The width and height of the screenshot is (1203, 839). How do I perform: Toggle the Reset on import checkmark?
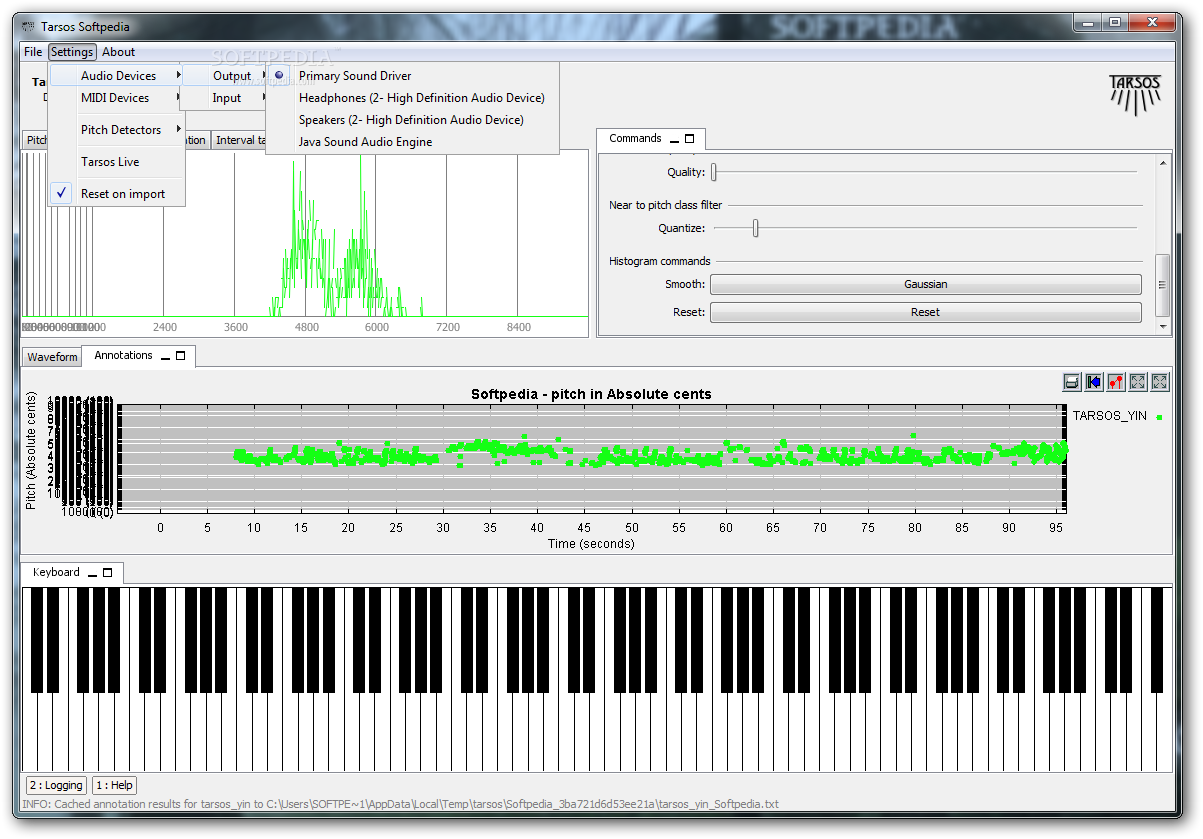pyautogui.click(x=63, y=193)
